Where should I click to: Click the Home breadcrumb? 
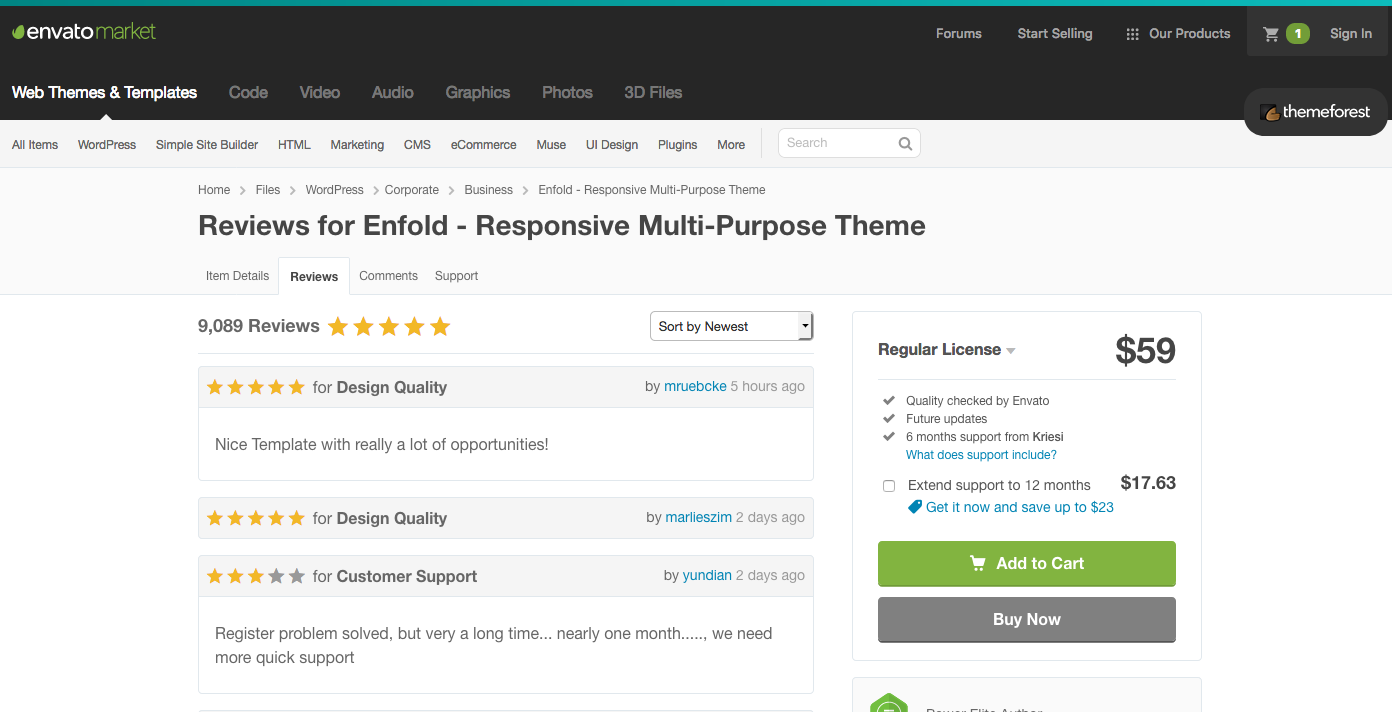pyautogui.click(x=214, y=190)
